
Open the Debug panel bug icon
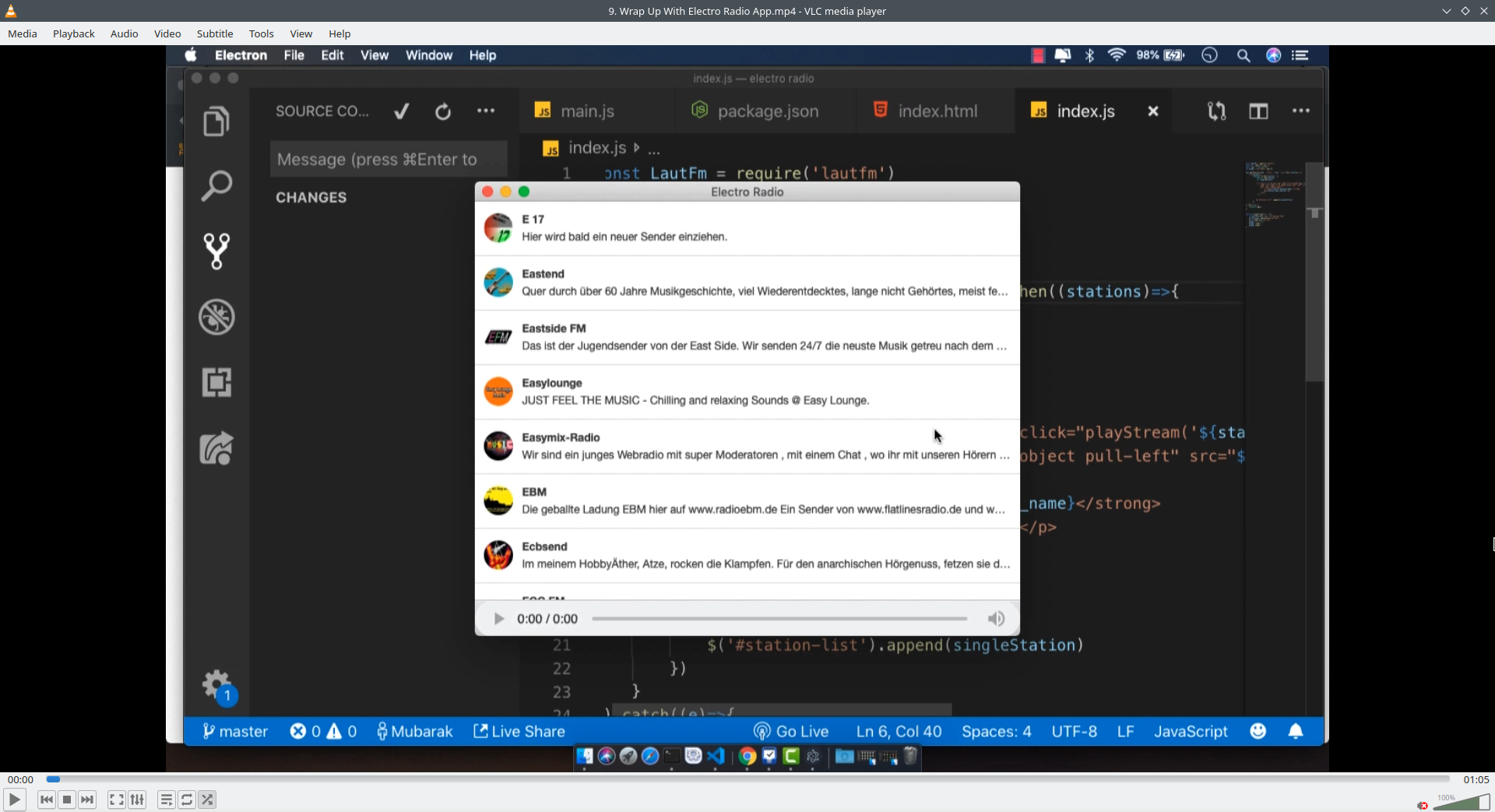pyautogui.click(x=216, y=317)
